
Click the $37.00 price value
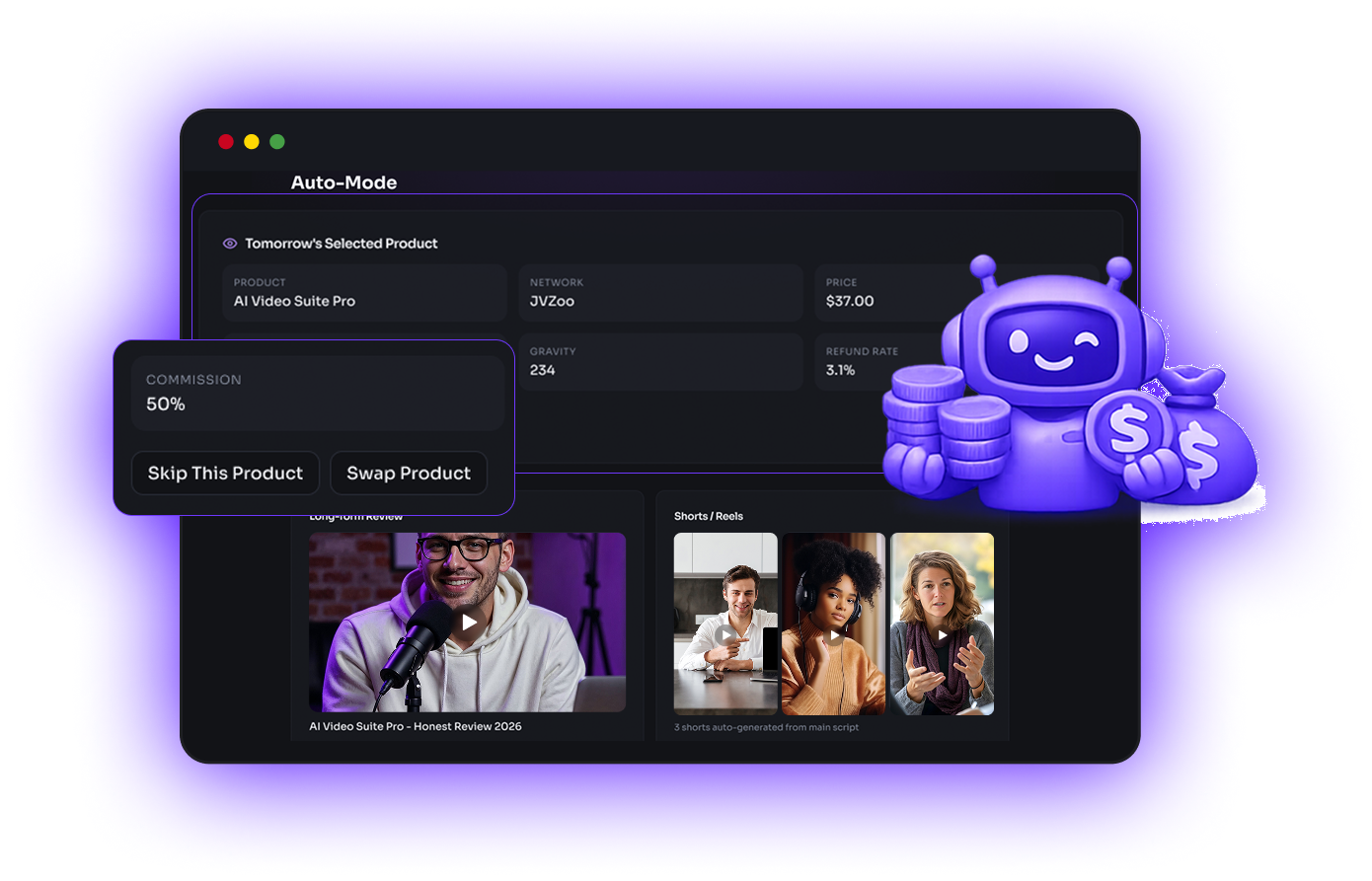850,301
